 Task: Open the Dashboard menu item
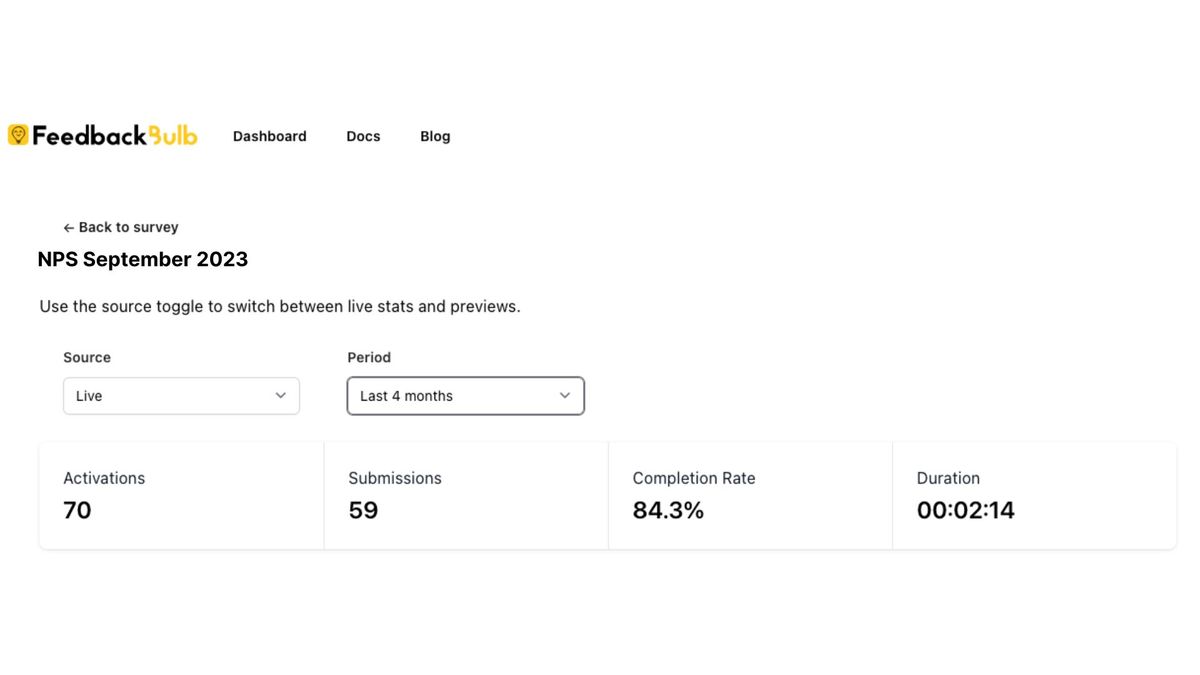269,136
